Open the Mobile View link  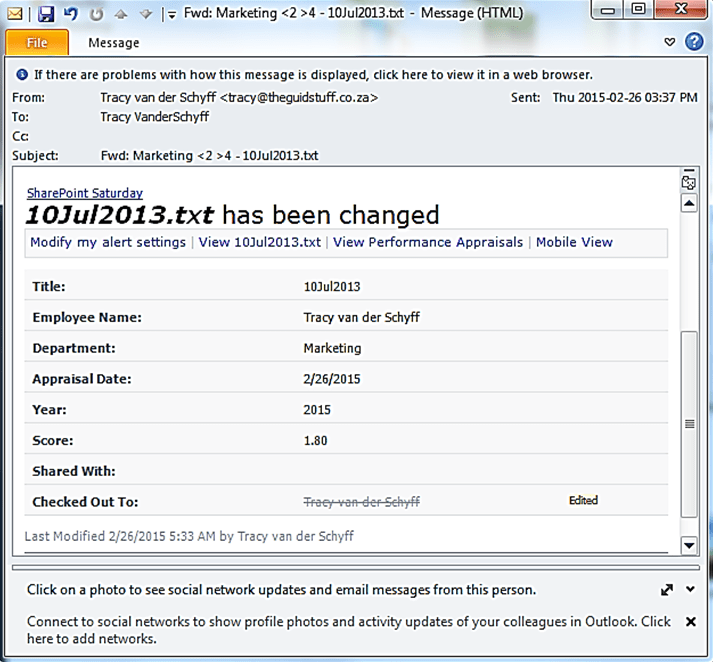[x=574, y=242]
